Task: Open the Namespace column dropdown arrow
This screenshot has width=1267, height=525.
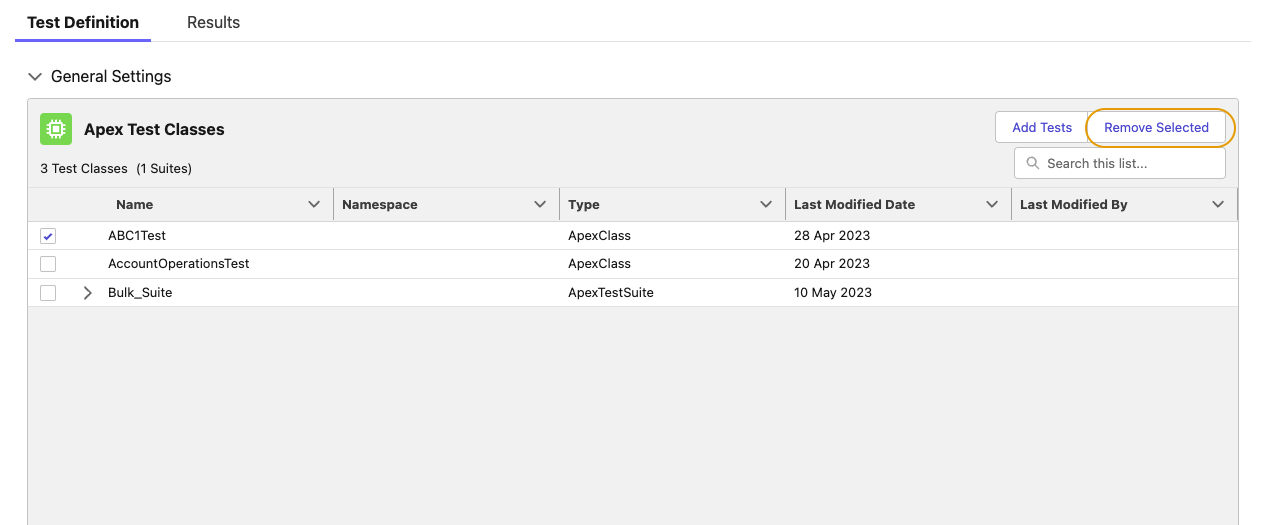Action: click(x=540, y=204)
